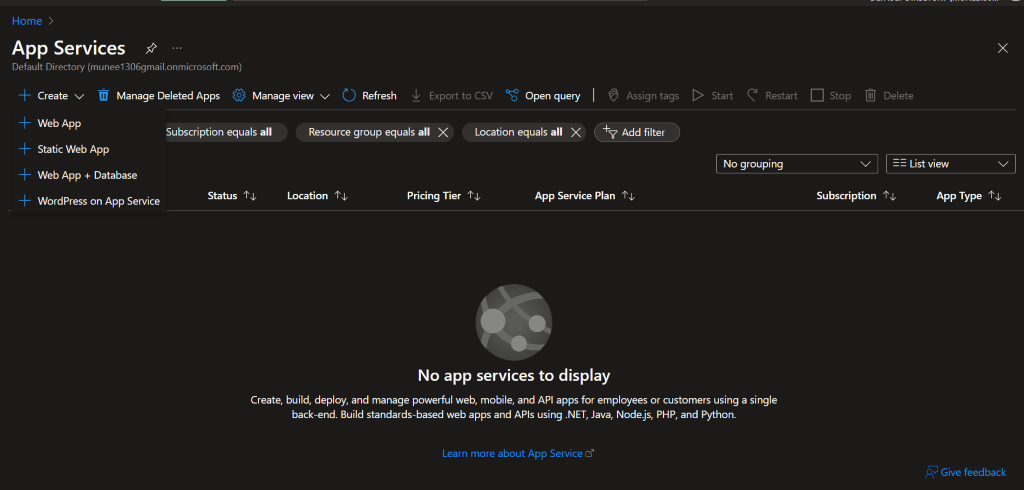The width and height of the screenshot is (1024, 490).
Task: Click the Start toolbar button
Action: click(712, 95)
